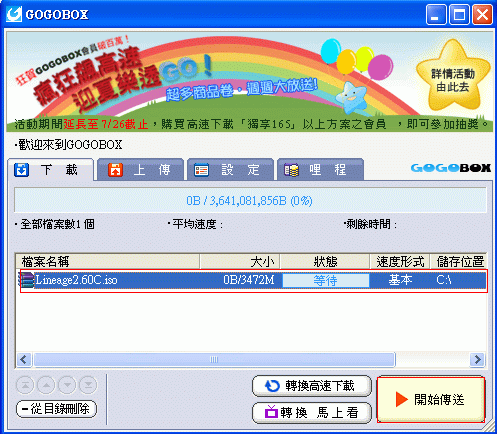Screen dimensions: 497x434
Task: Click the 轉換高速下載 button
Action: (312, 386)
